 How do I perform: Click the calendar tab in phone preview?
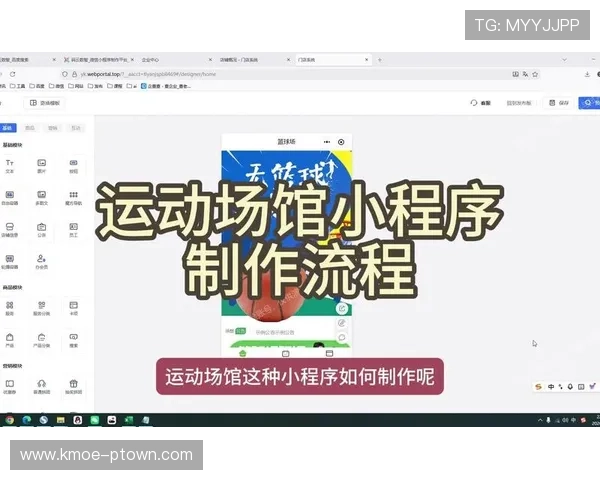pyautogui.click(x=285, y=353)
